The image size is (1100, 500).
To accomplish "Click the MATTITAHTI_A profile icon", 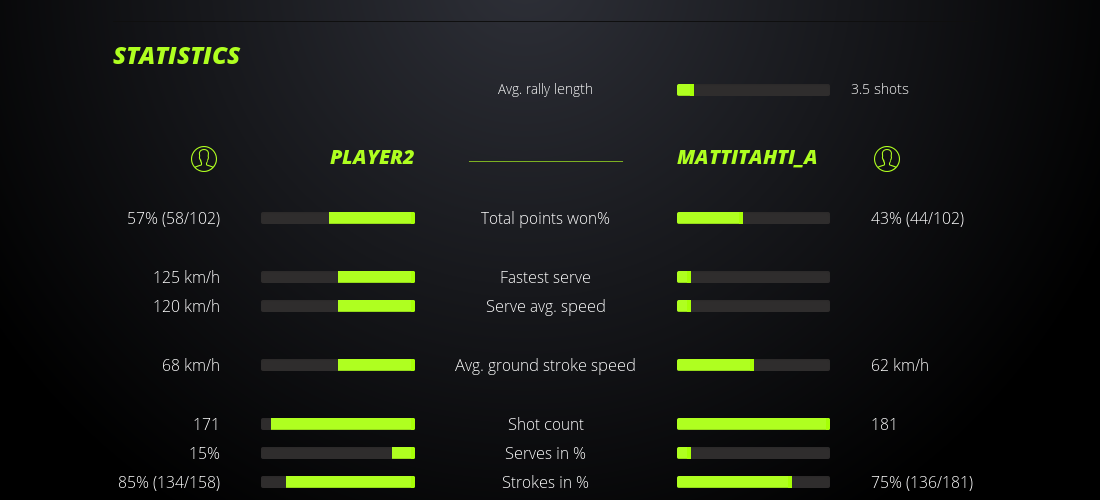I will click(x=886, y=158).
